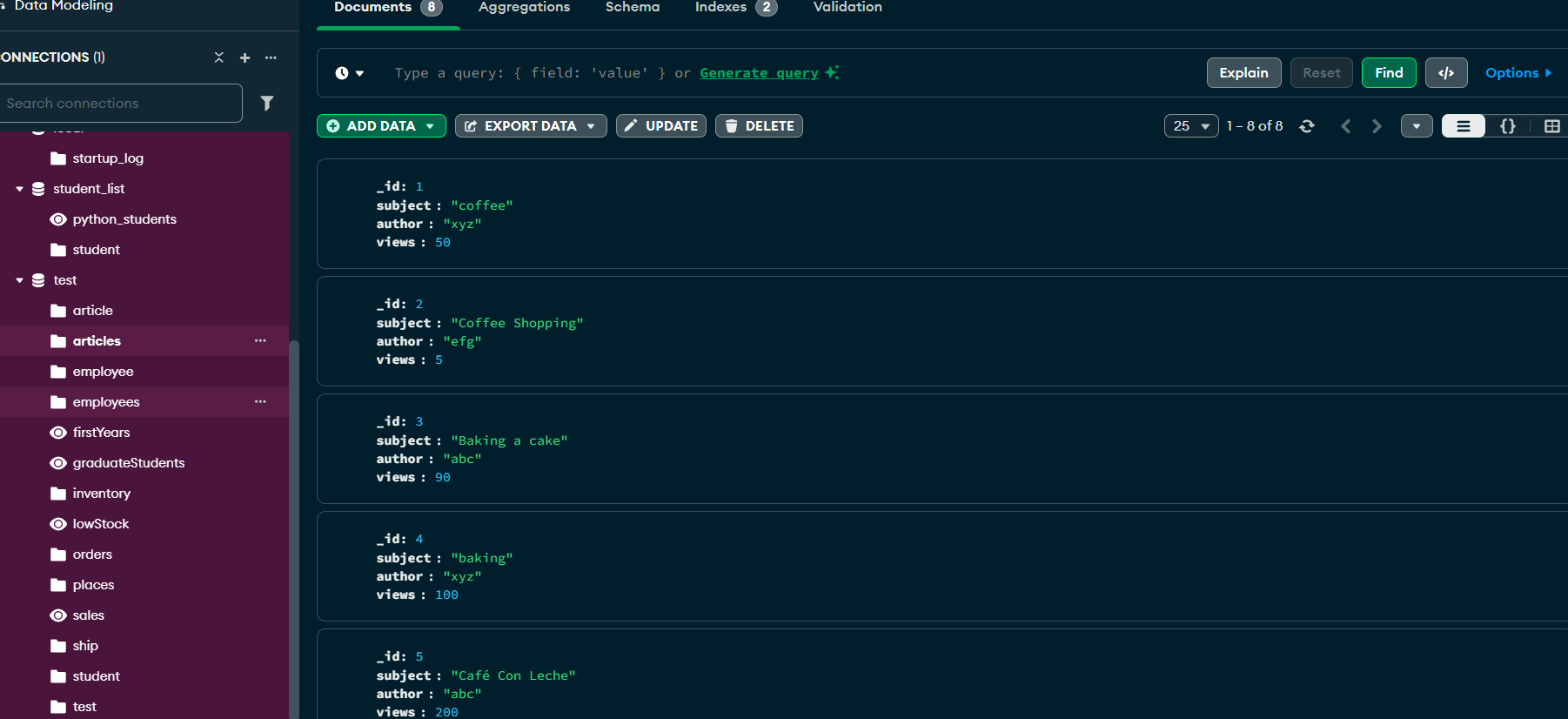Collapse the student_list database
Viewport: 1568px width, 719px height.
19,189
